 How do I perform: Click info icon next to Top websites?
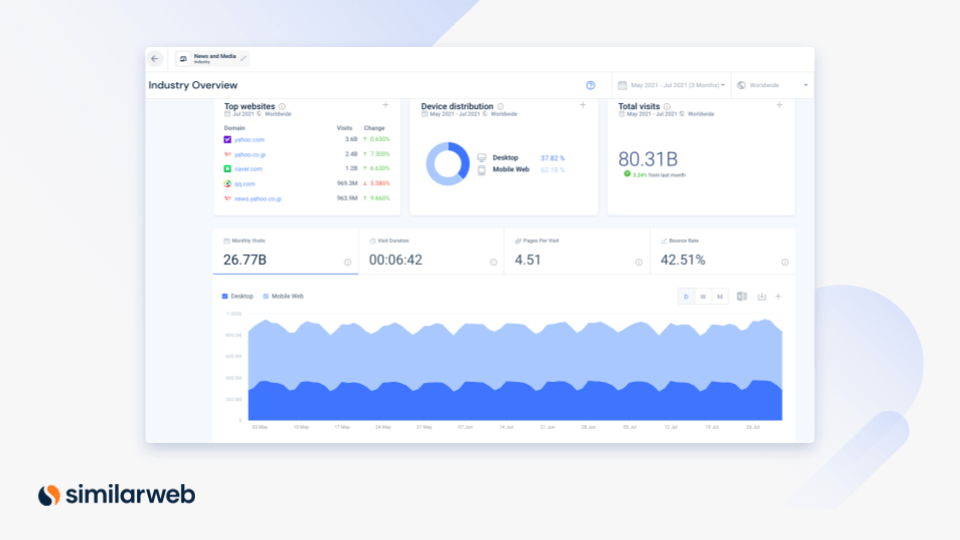click(x=282, y=107)
